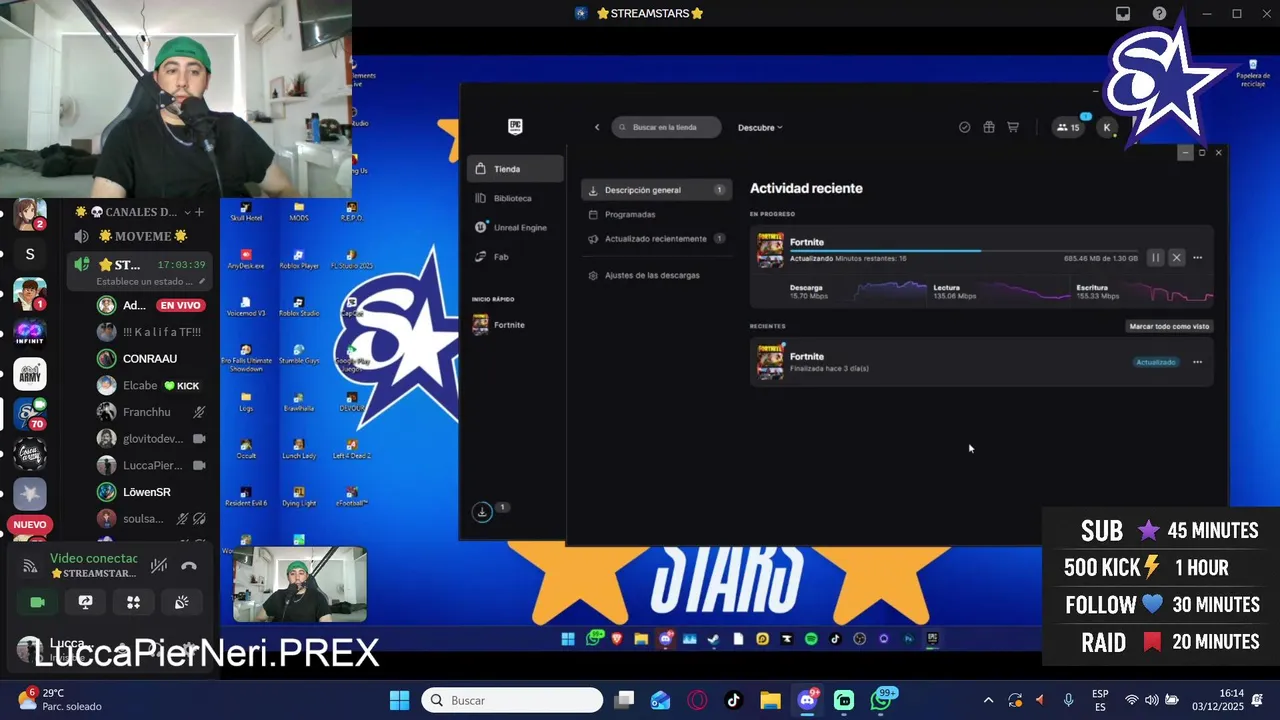Click the Fortnite thumbnail in En Progreso

click(x=770, y=250)
